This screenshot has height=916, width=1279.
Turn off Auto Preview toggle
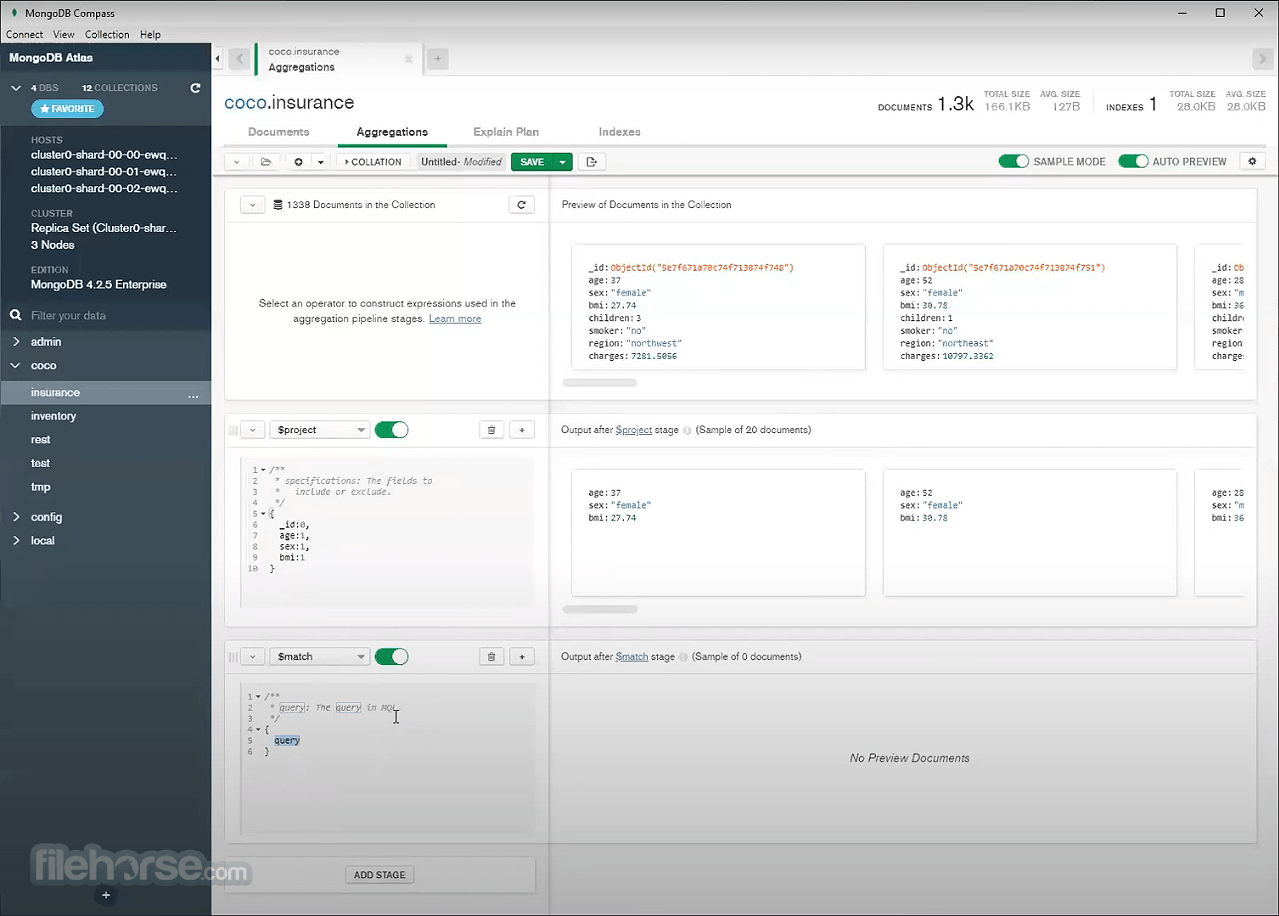coord(1132,161)
